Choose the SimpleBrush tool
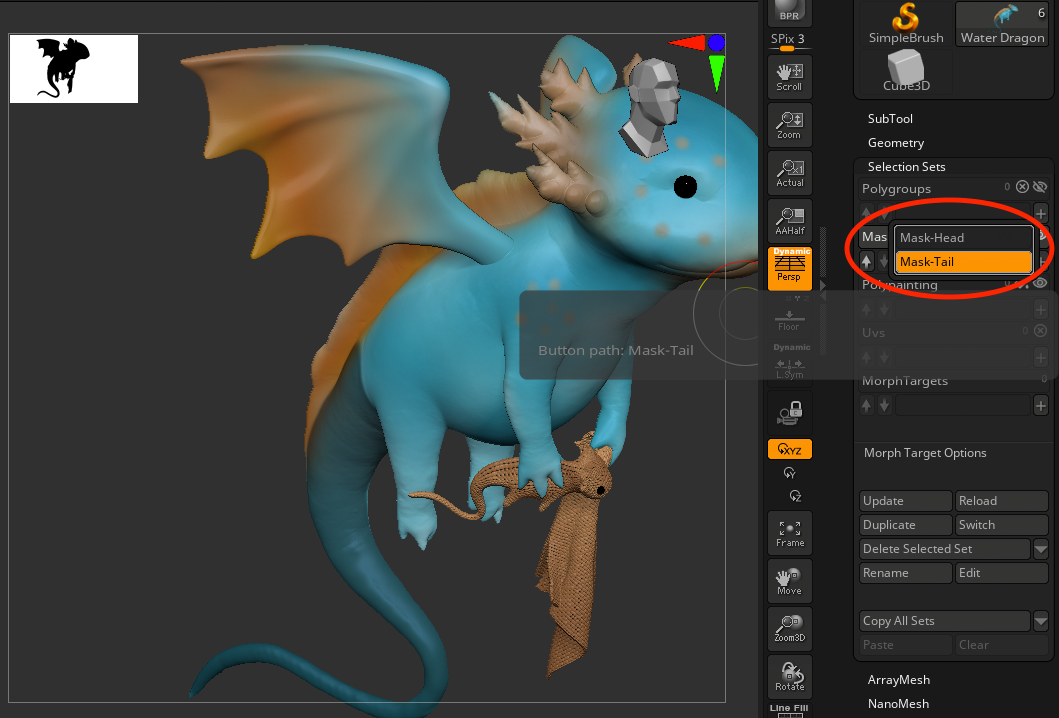This screenshot has width=1059, height=718. tap(906, 24)
